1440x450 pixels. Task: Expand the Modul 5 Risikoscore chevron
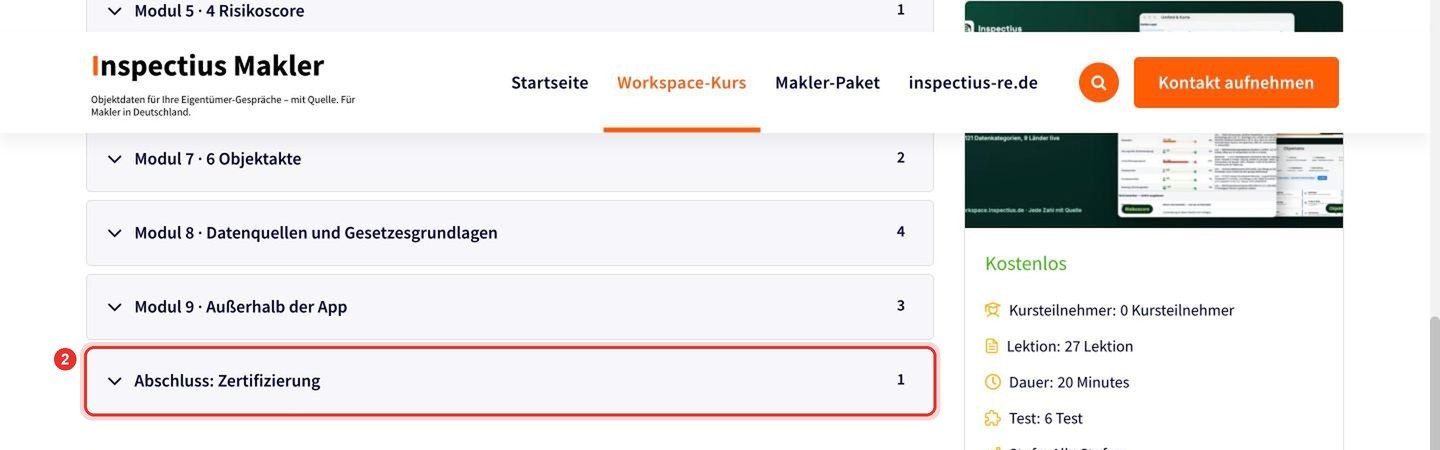[x=115, y=11]
